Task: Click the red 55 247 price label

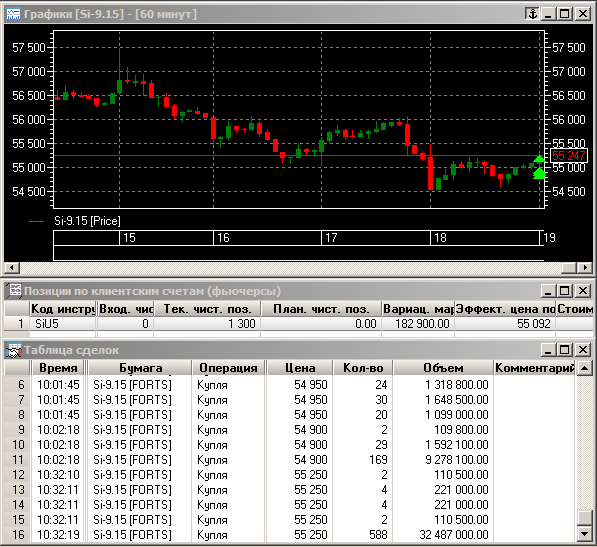Action: [x=568, y=155]
